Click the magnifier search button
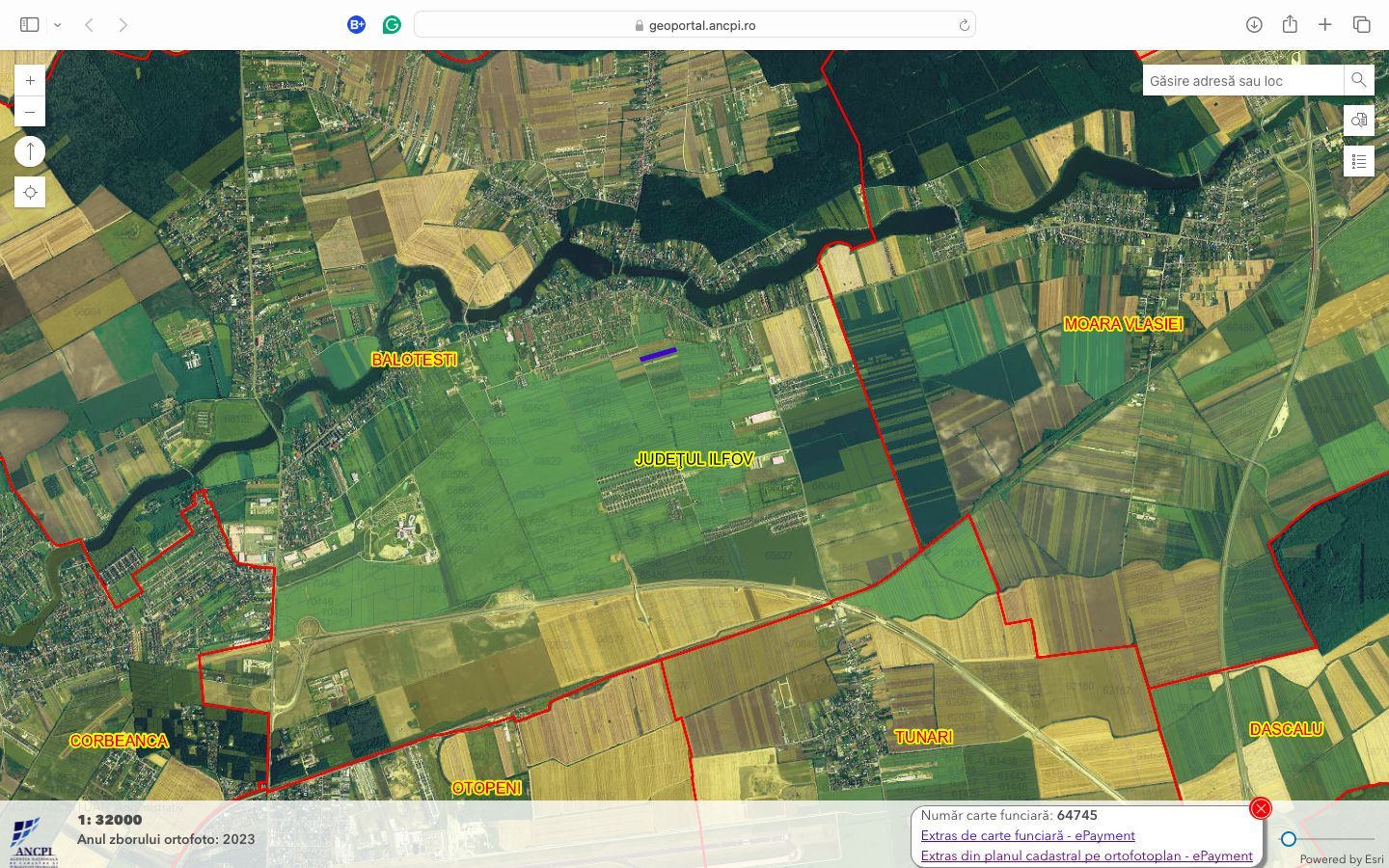 click(1358, 80)
